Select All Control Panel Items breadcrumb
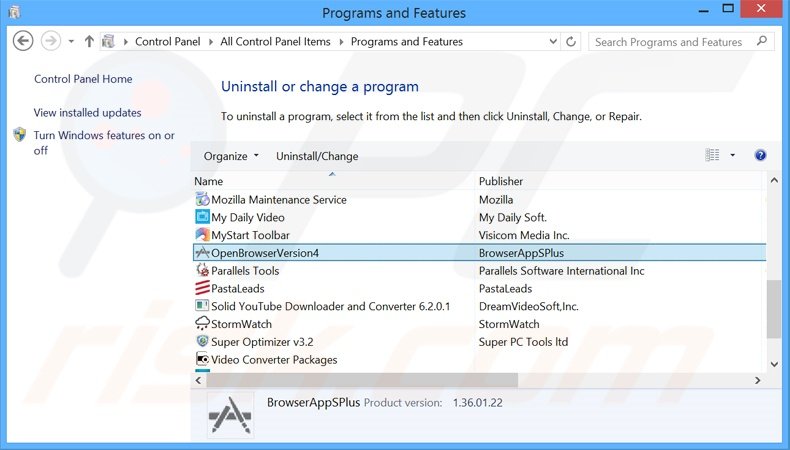 coord(275,42)
